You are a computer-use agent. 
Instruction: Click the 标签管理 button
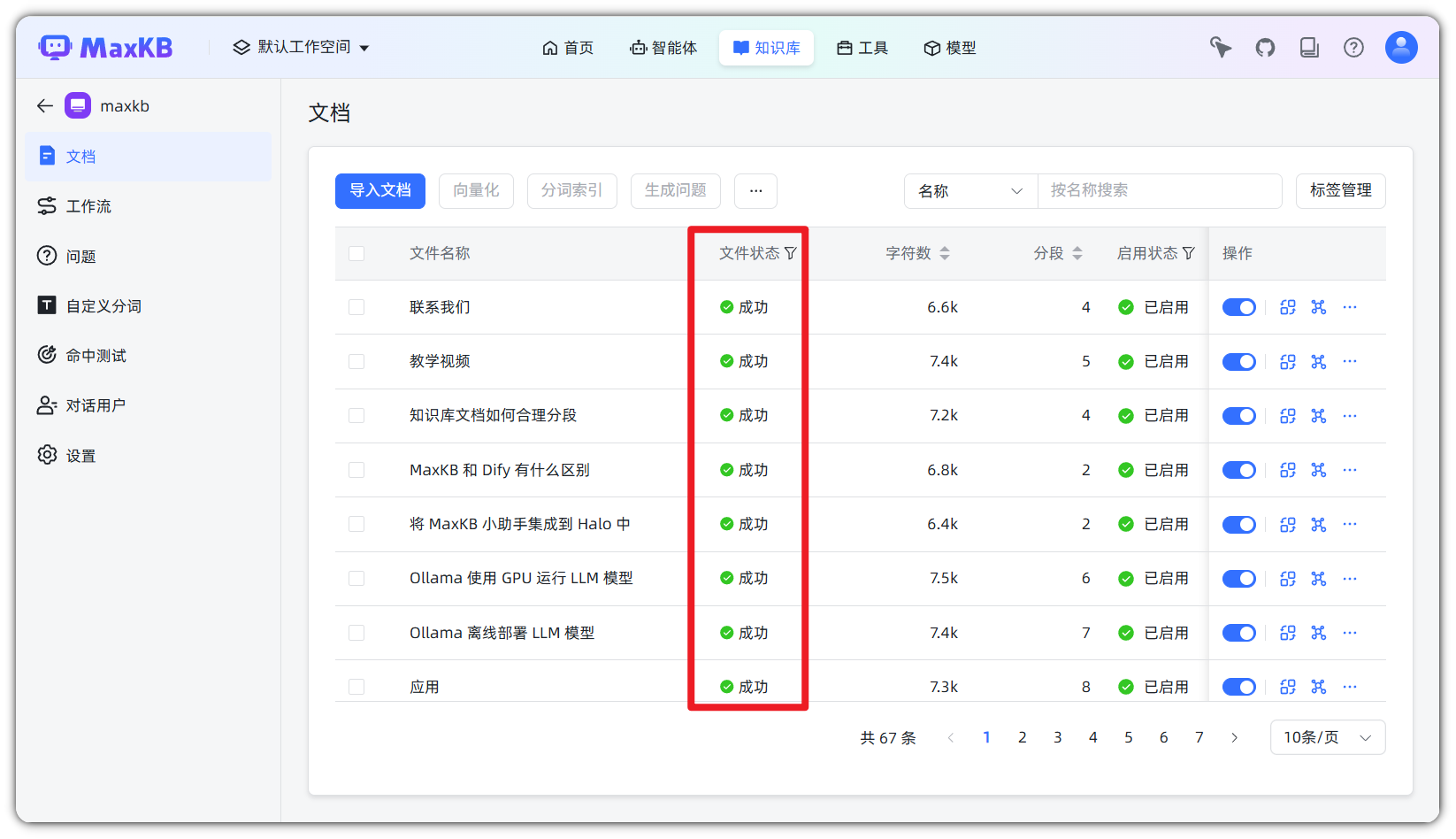(1341, 191)
